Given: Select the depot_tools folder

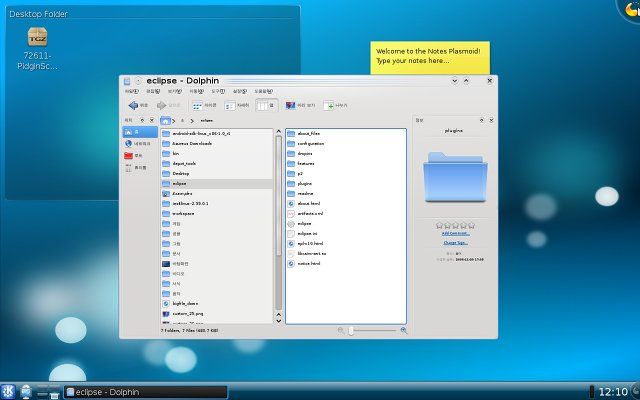Looking at the screenshot, I should pyautogui.click(x=179, y=164).
